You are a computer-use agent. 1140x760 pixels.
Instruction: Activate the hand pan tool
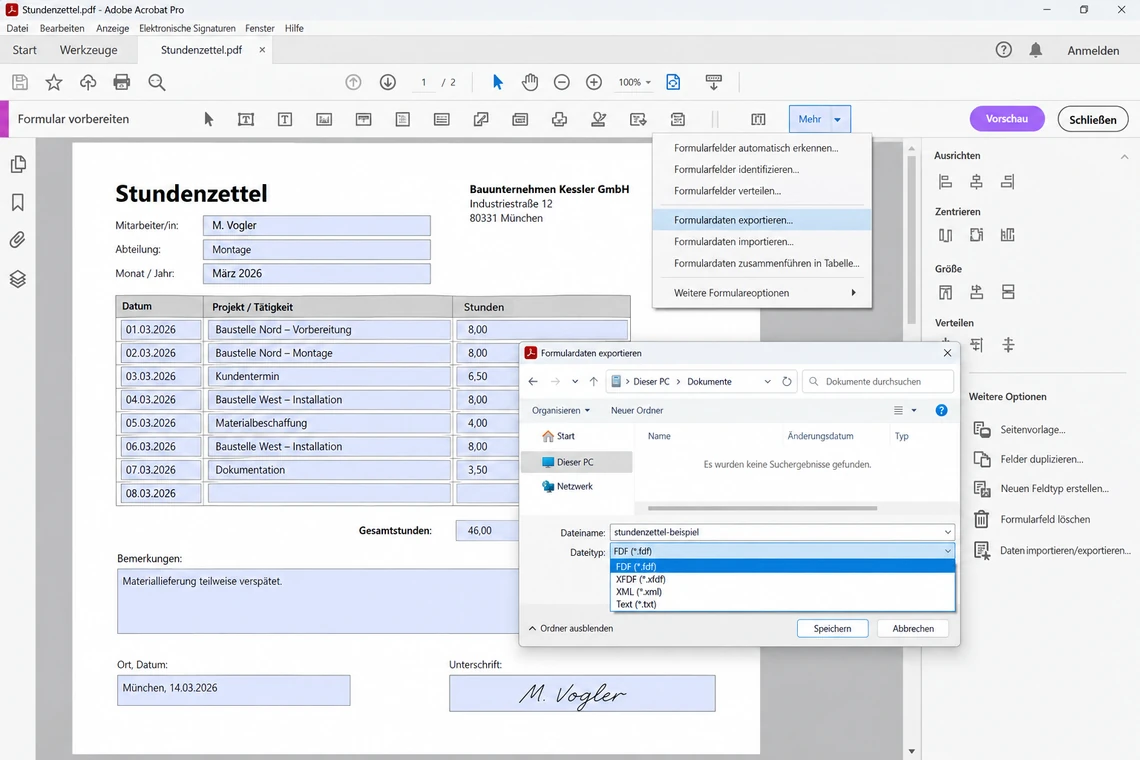point(529,82)
